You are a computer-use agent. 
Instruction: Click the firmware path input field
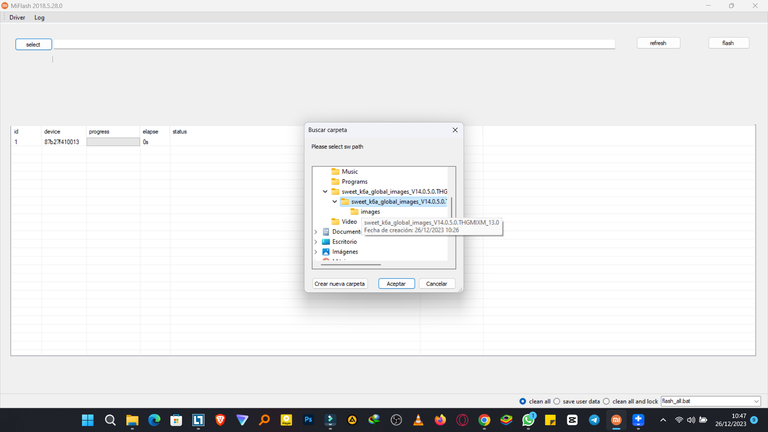click(334, 44)
